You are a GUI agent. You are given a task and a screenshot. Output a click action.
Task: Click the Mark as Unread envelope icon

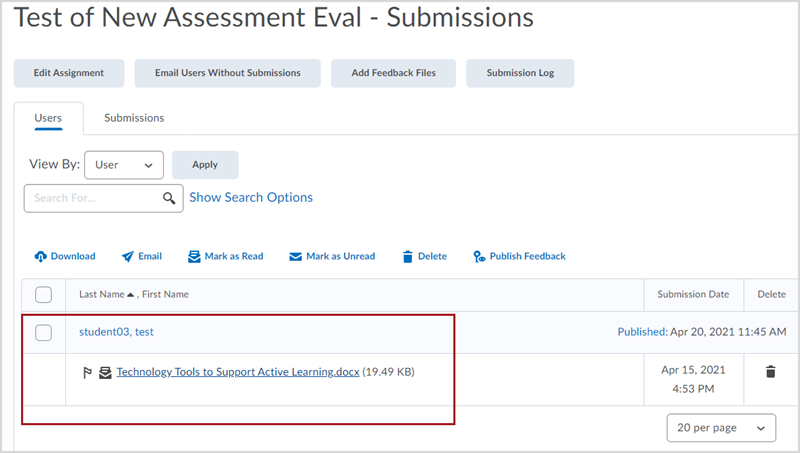[295, 257]
